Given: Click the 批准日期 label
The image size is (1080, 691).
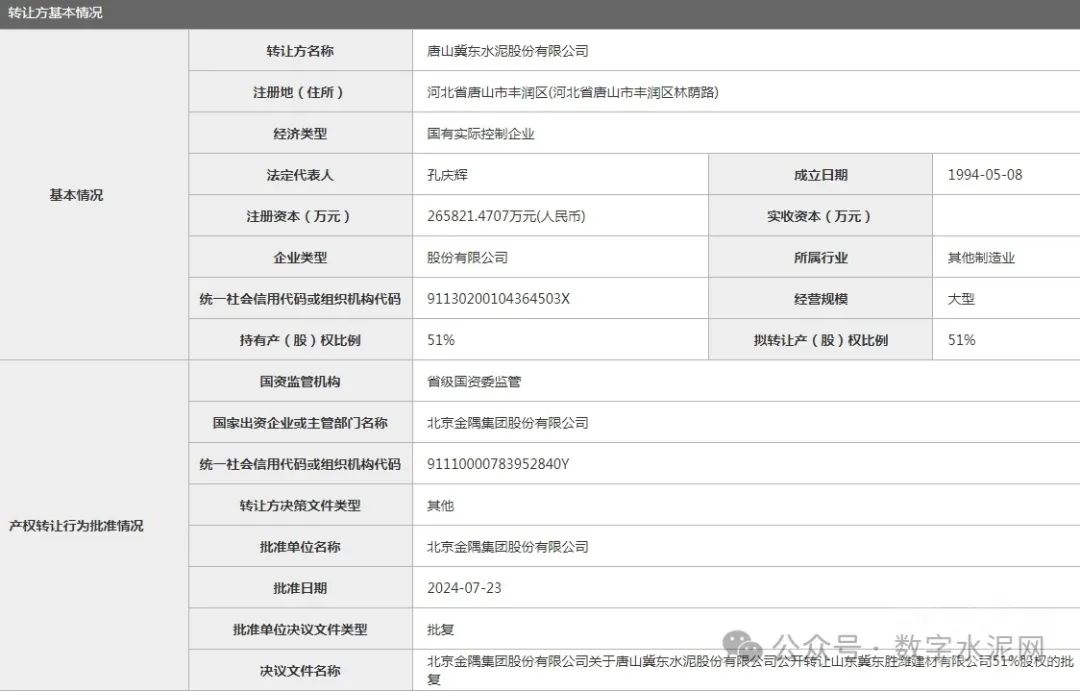Looking at the screenshot, I should 300,588.
